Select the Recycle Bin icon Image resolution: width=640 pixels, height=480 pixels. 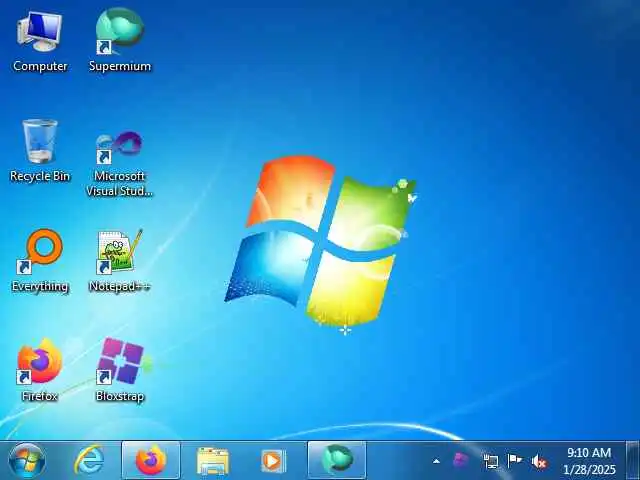pyautogui.click(x=40, y=151)
